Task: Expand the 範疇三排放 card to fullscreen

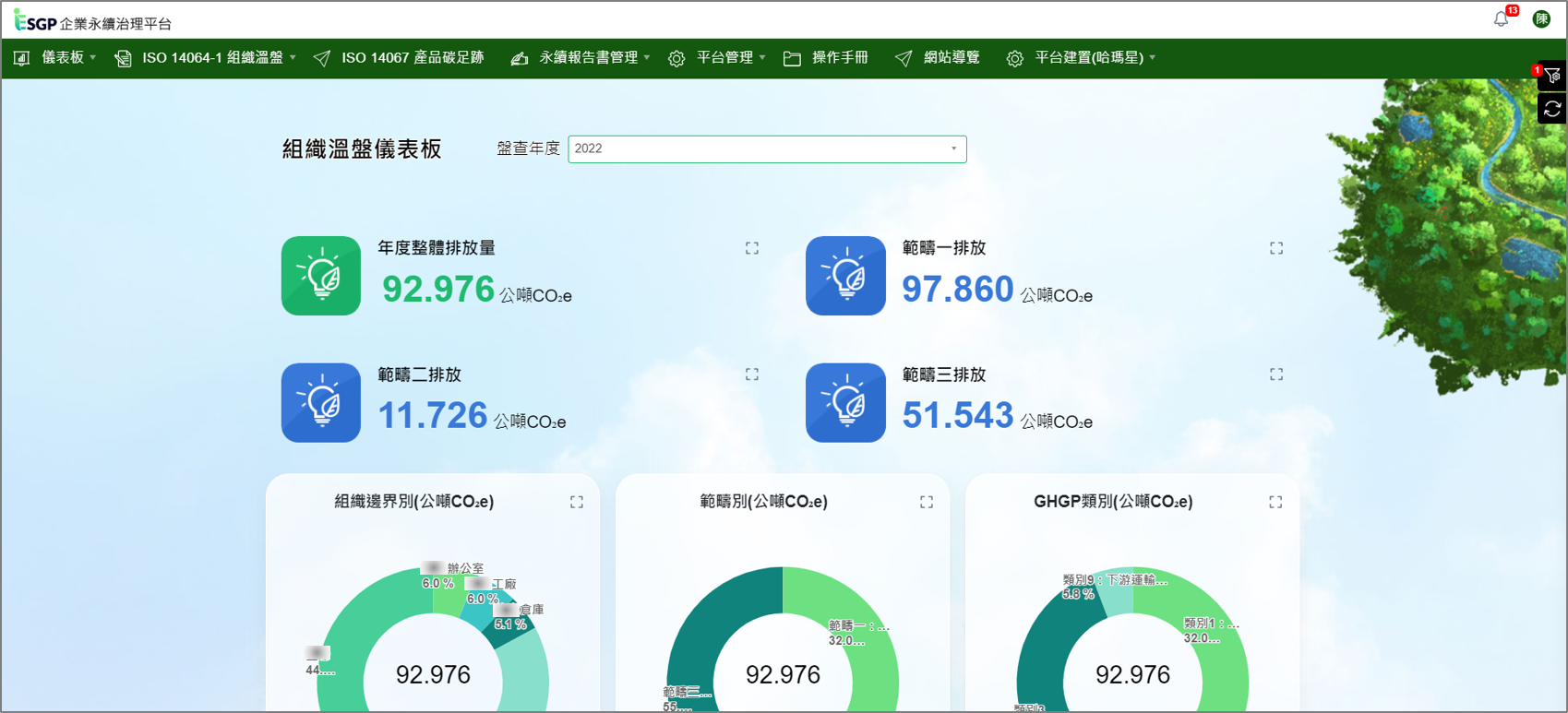Action: pos(1276,374)
